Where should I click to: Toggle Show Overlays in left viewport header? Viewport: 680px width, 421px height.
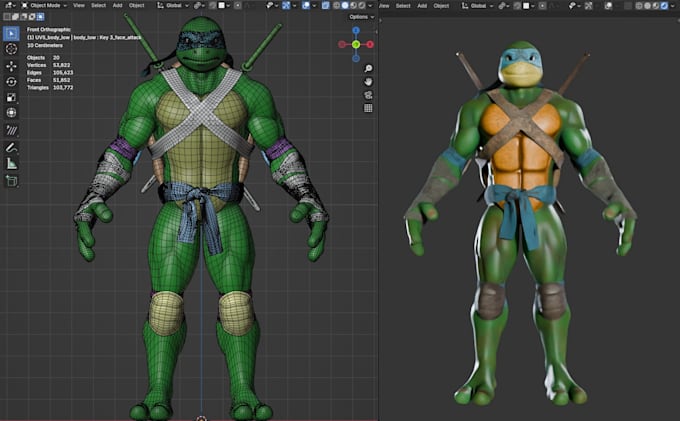(x=306, y=5)
